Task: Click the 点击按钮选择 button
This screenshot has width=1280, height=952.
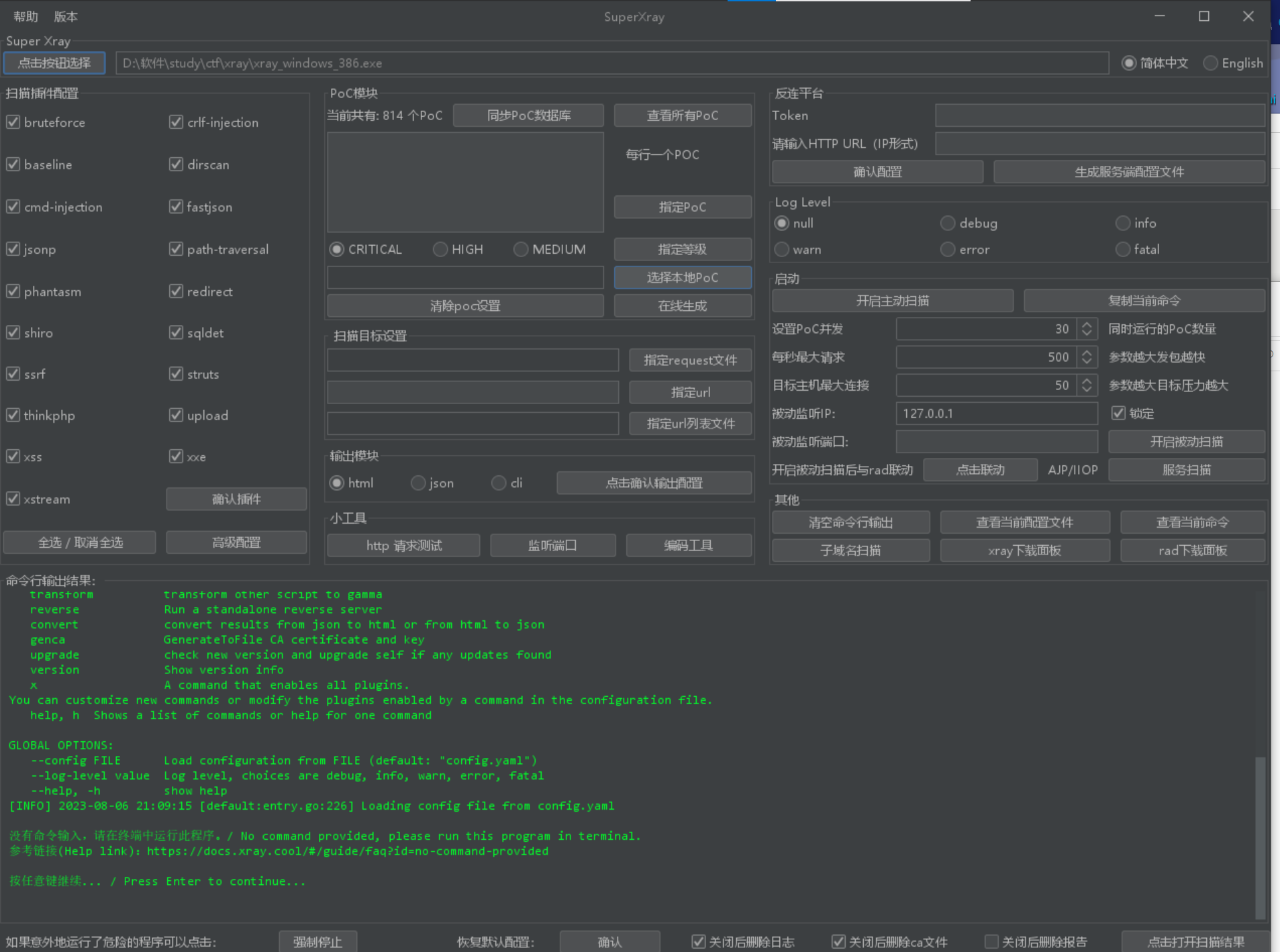Action: point(54,63)
